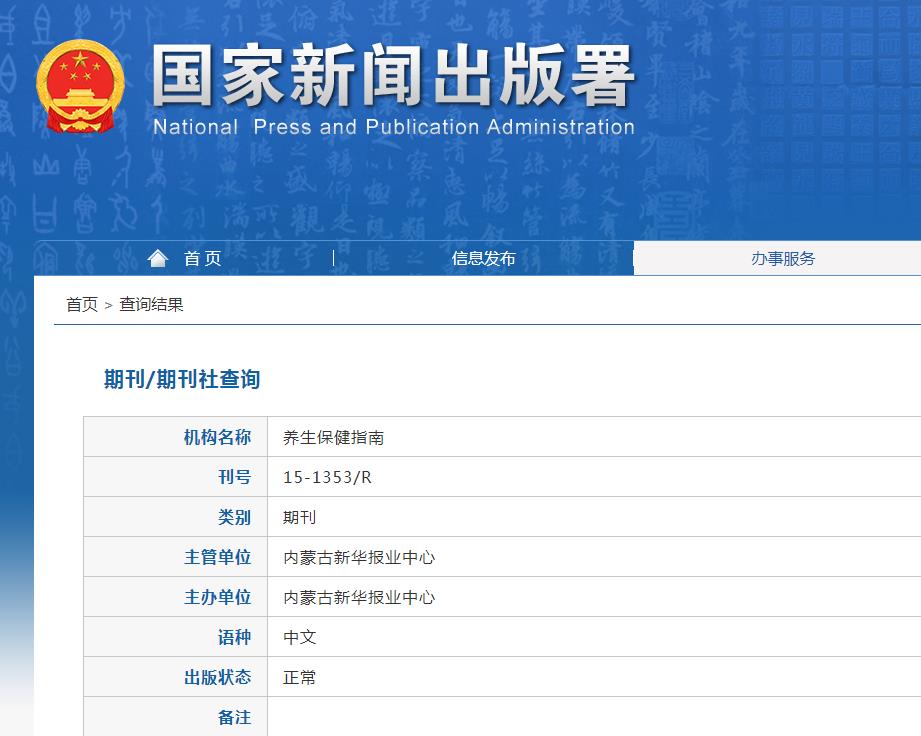Open the 信息发布 navigation tab
The height and width of the screenshot is (736, 921).
[x=483, y=258]
